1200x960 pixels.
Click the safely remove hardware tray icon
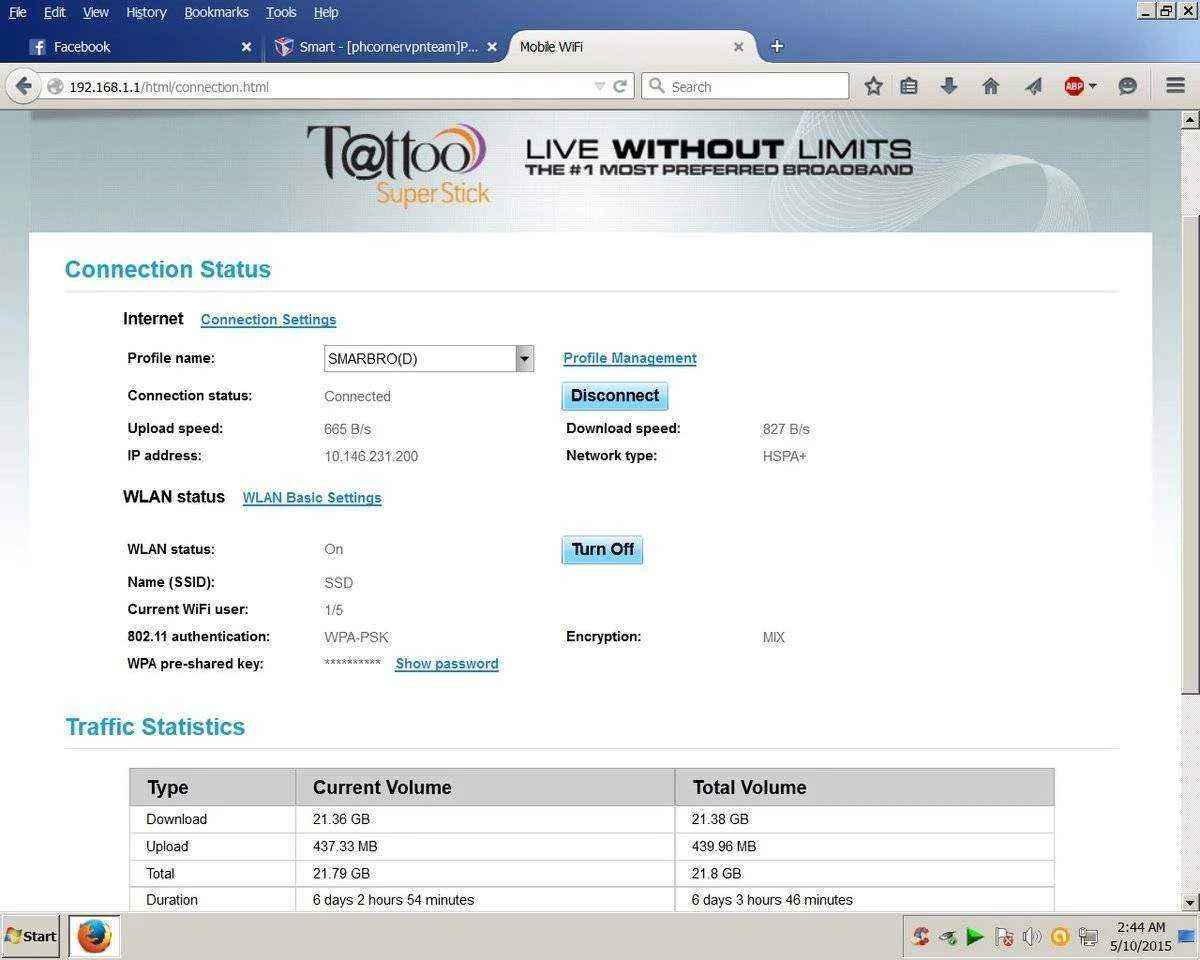click(948, 937)
